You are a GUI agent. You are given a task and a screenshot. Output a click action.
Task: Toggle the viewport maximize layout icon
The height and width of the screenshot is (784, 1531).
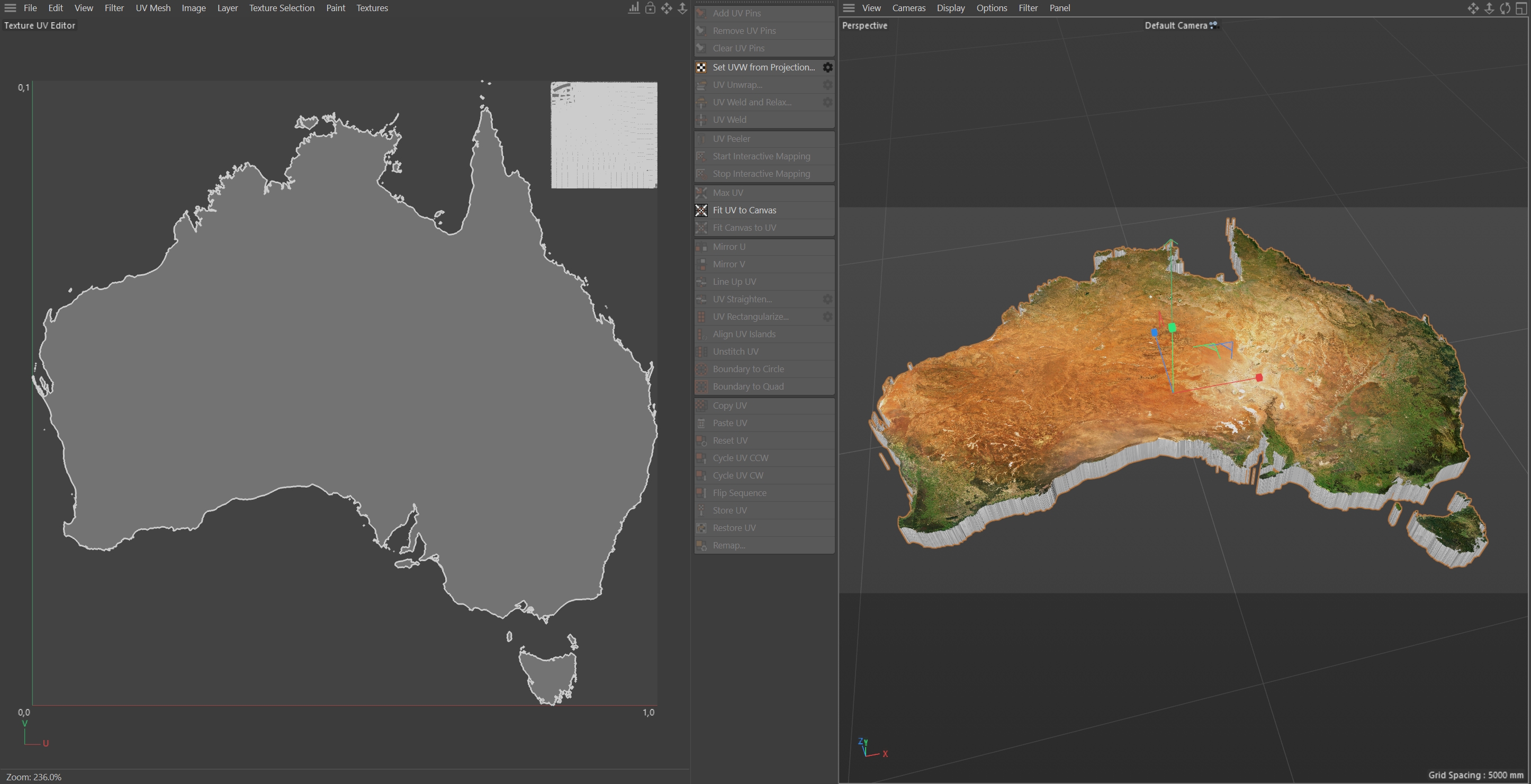click(1521, 8)
